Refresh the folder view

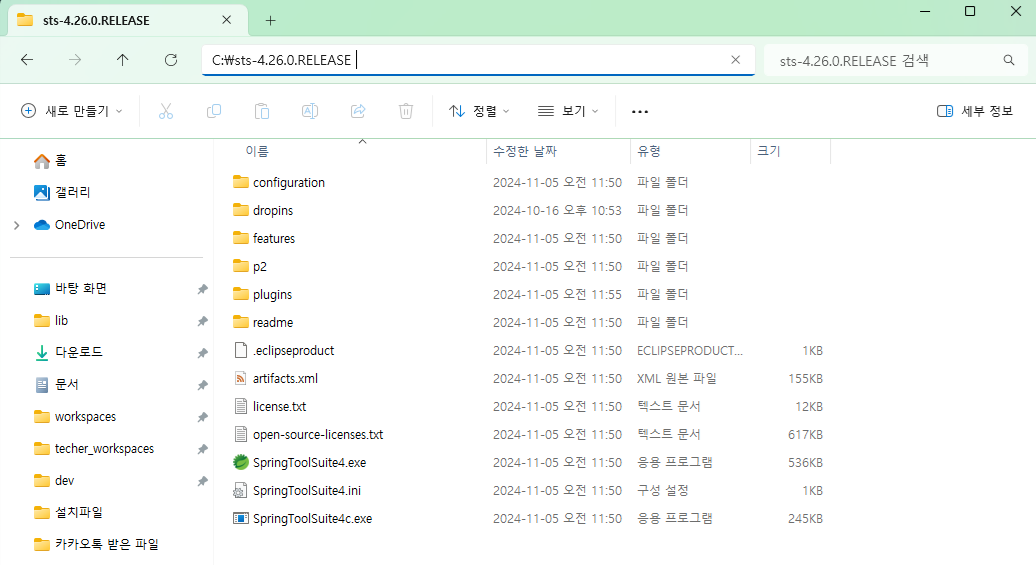171,60
